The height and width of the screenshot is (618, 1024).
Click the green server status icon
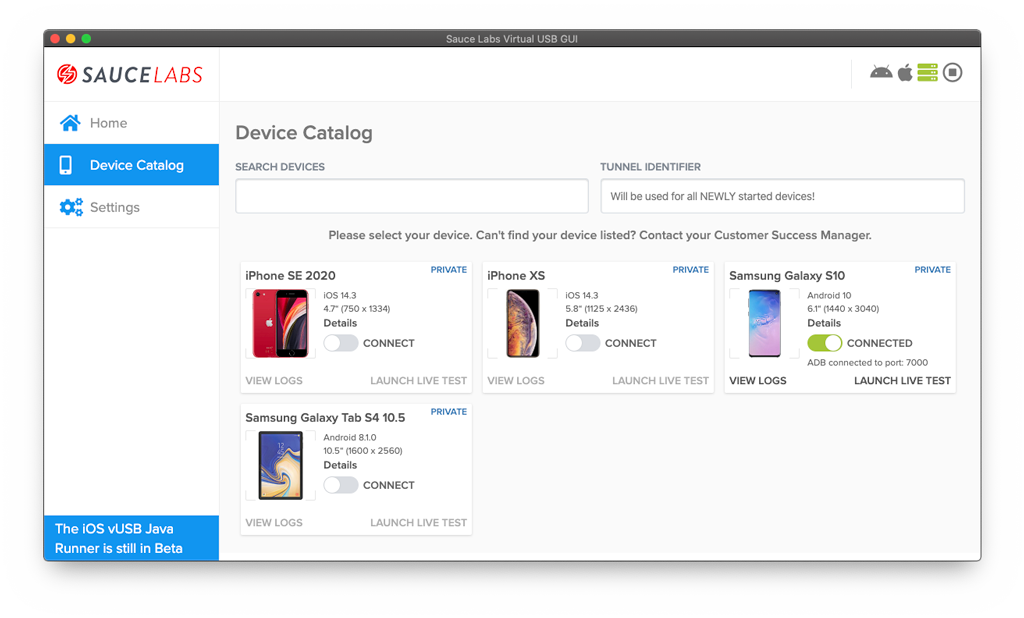(x=927, y=73)
